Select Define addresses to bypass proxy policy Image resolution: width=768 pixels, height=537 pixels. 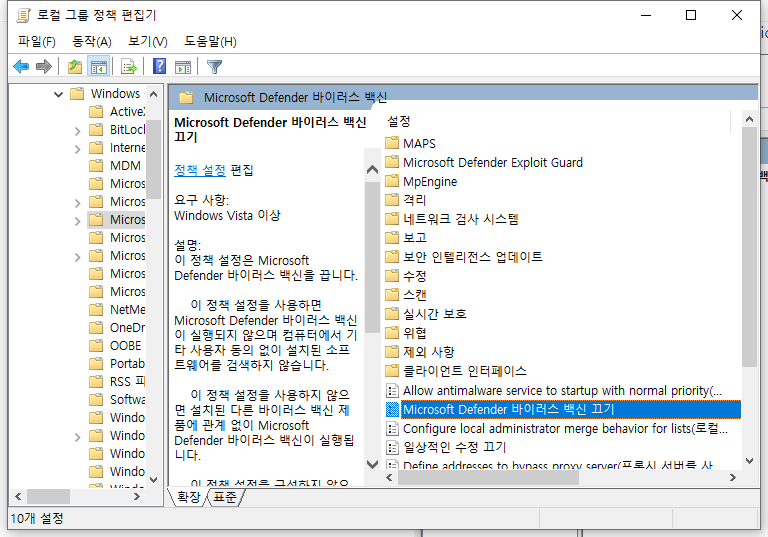550,464
